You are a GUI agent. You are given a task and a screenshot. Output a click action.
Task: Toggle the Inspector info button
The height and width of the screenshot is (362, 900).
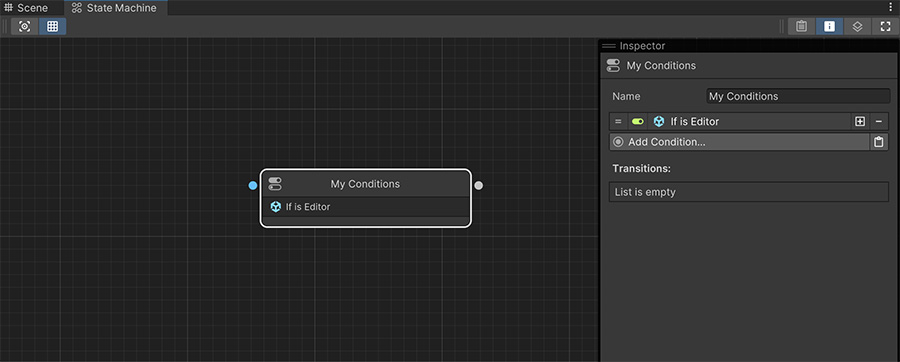point(829,26)
